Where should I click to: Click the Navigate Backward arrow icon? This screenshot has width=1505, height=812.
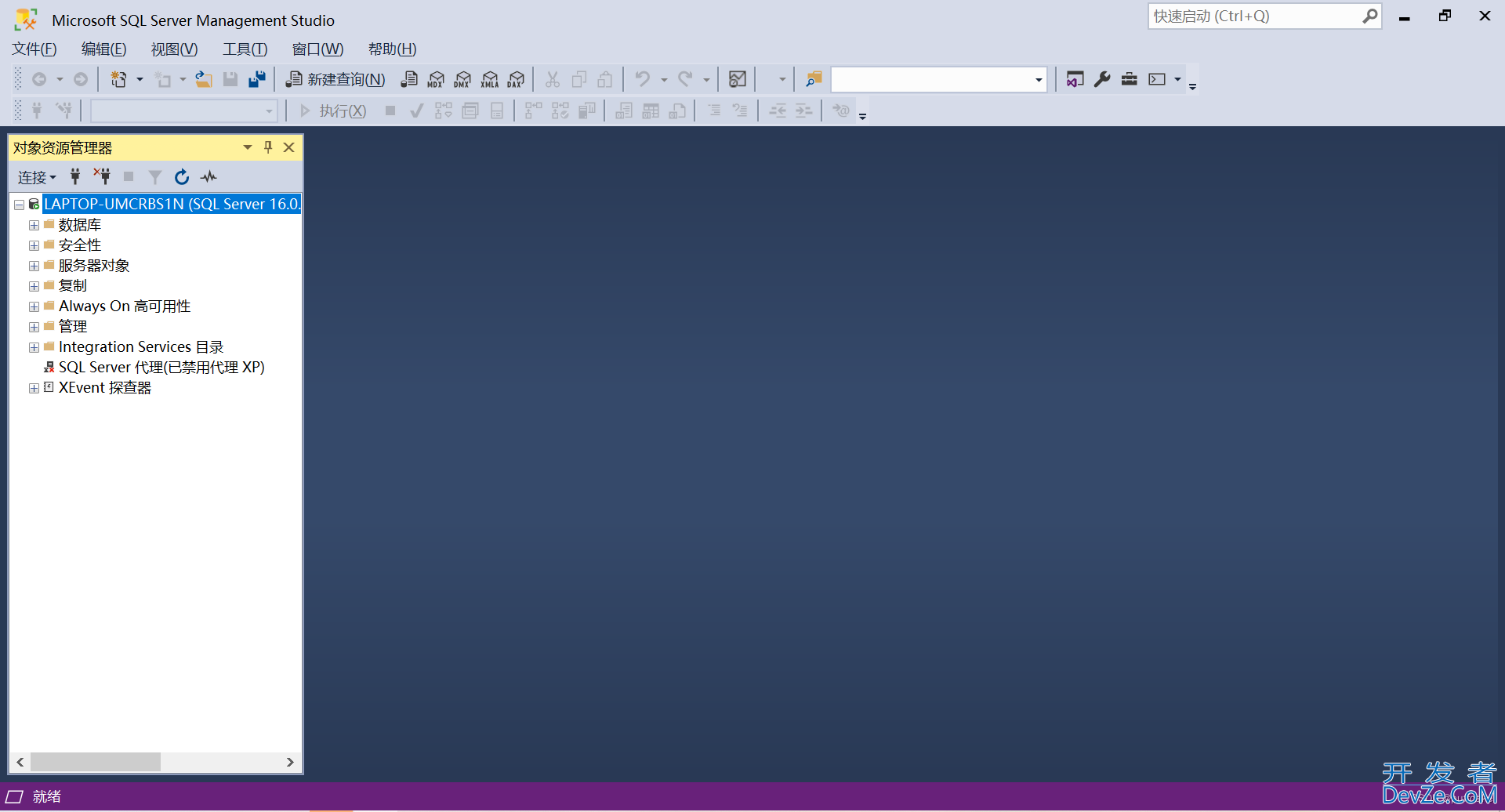pos(39,79)
